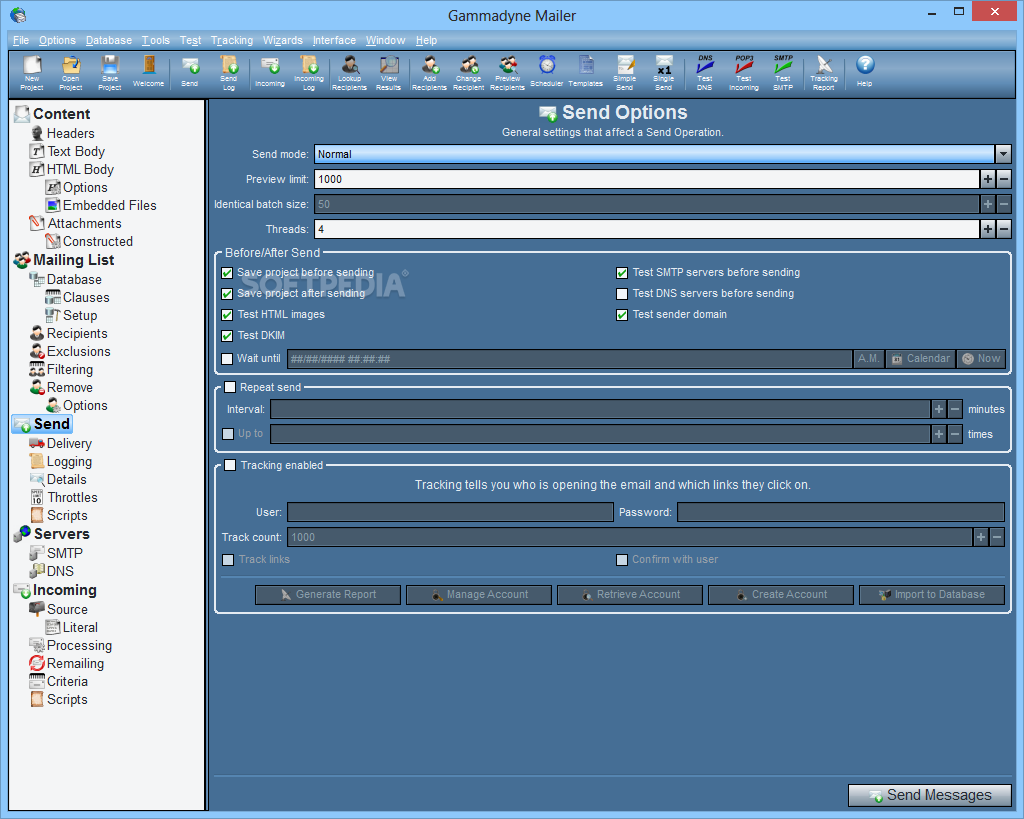Click the Single Send toolbar icon
This screenshot has width=1024, height=819.
[x=664, y=73]
